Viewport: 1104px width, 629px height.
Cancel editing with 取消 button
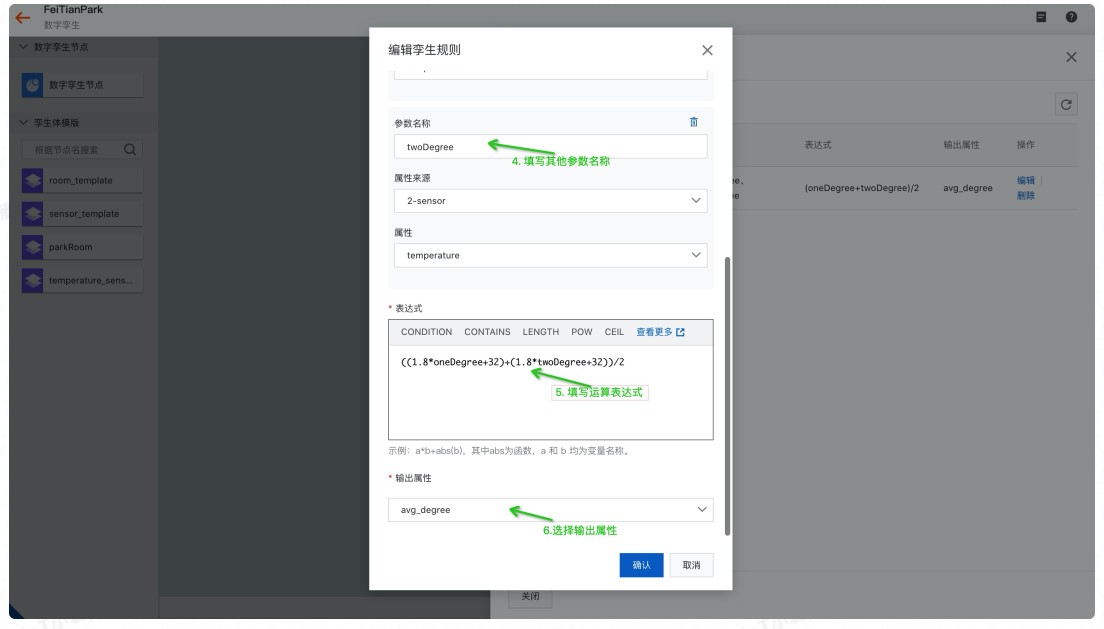[x=691, y=565]
